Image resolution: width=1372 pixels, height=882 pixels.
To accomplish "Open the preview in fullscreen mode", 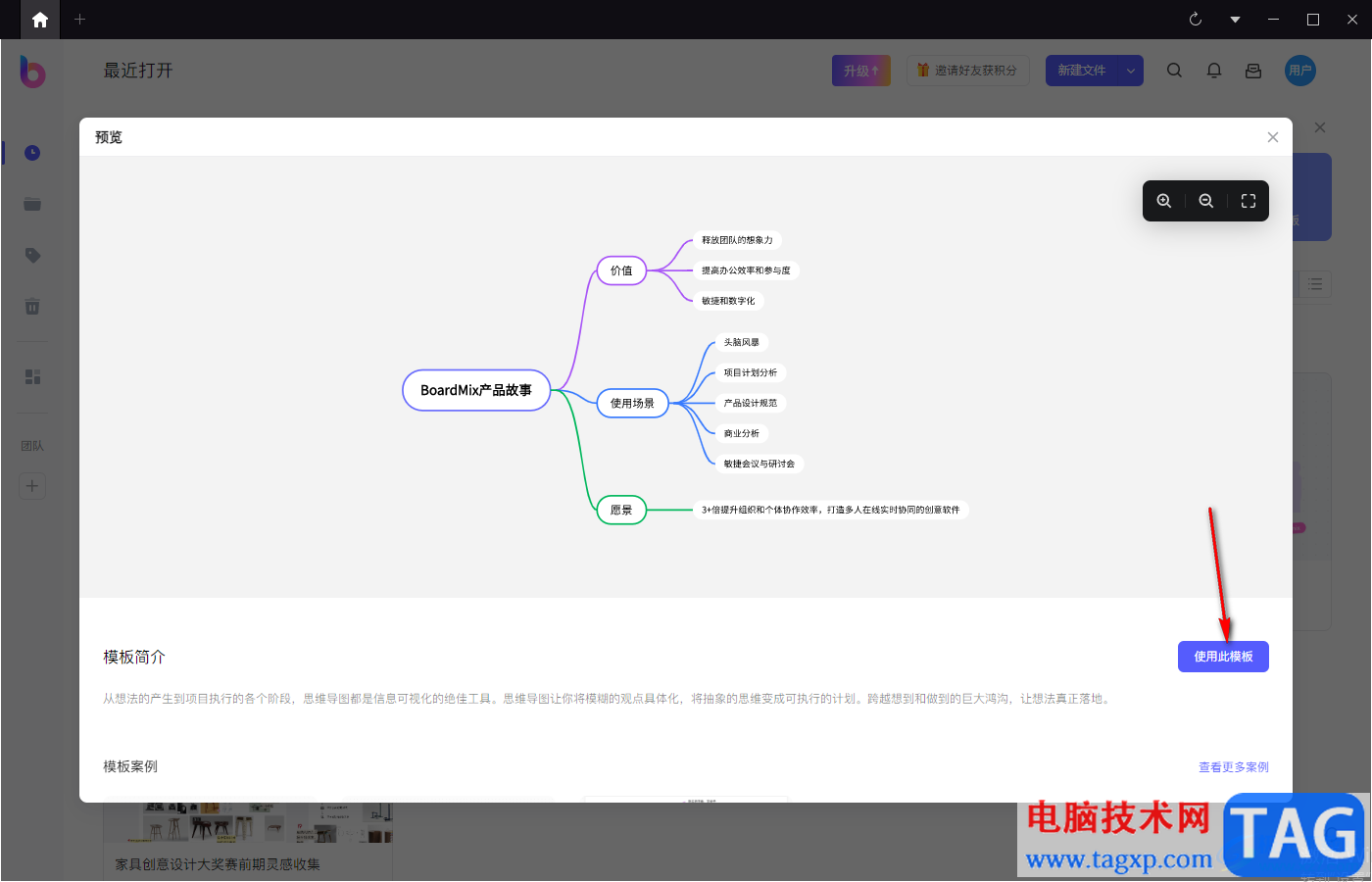I will point(1249,201).
